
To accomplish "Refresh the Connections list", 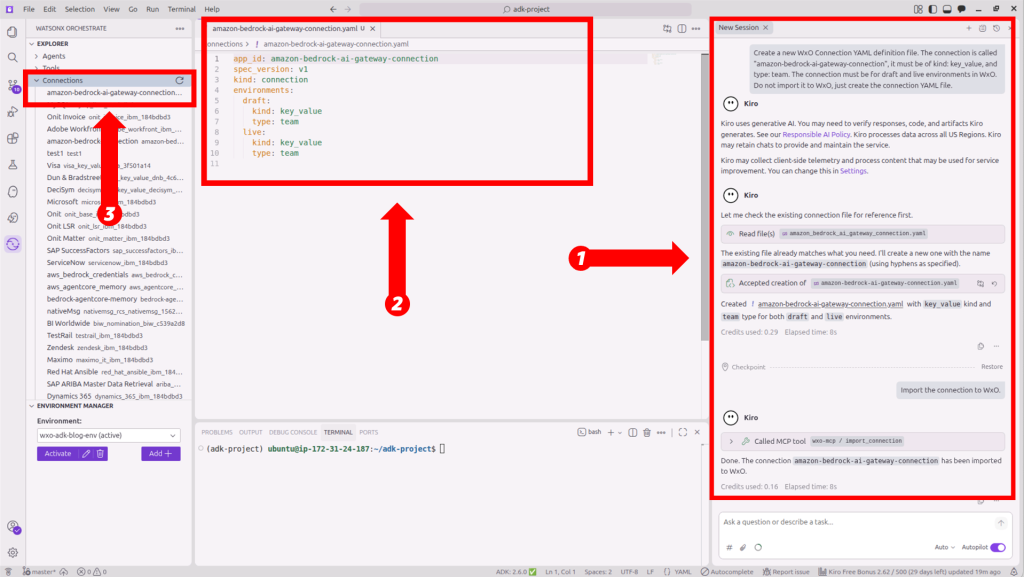I will pyautogui.click(x=178, y=80).
